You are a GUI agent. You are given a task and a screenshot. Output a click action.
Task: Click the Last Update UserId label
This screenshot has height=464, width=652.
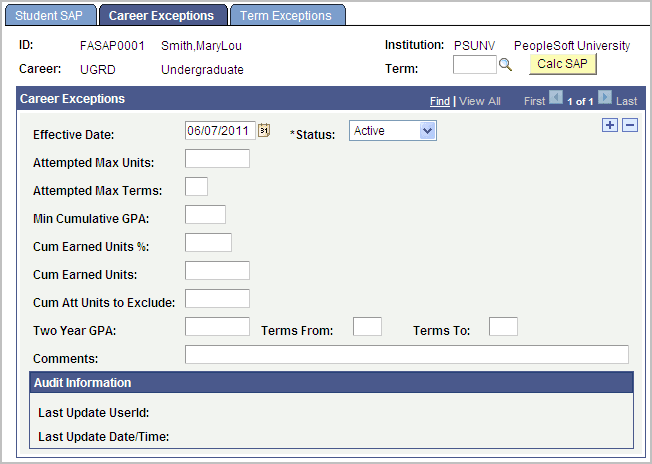(x=94, y=413)
